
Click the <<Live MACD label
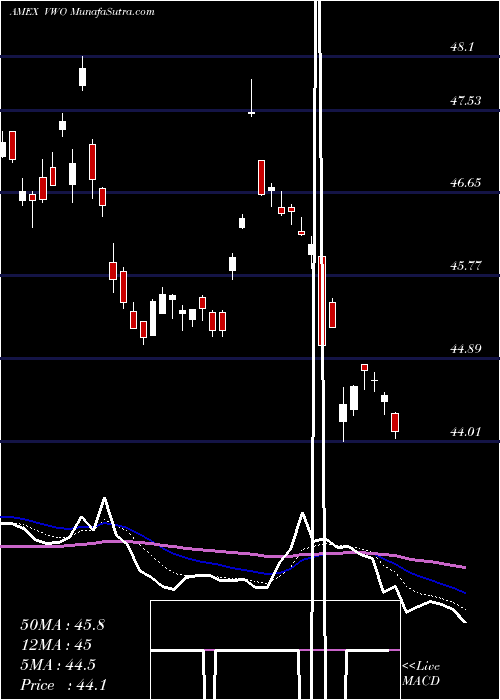click(421, 674)
